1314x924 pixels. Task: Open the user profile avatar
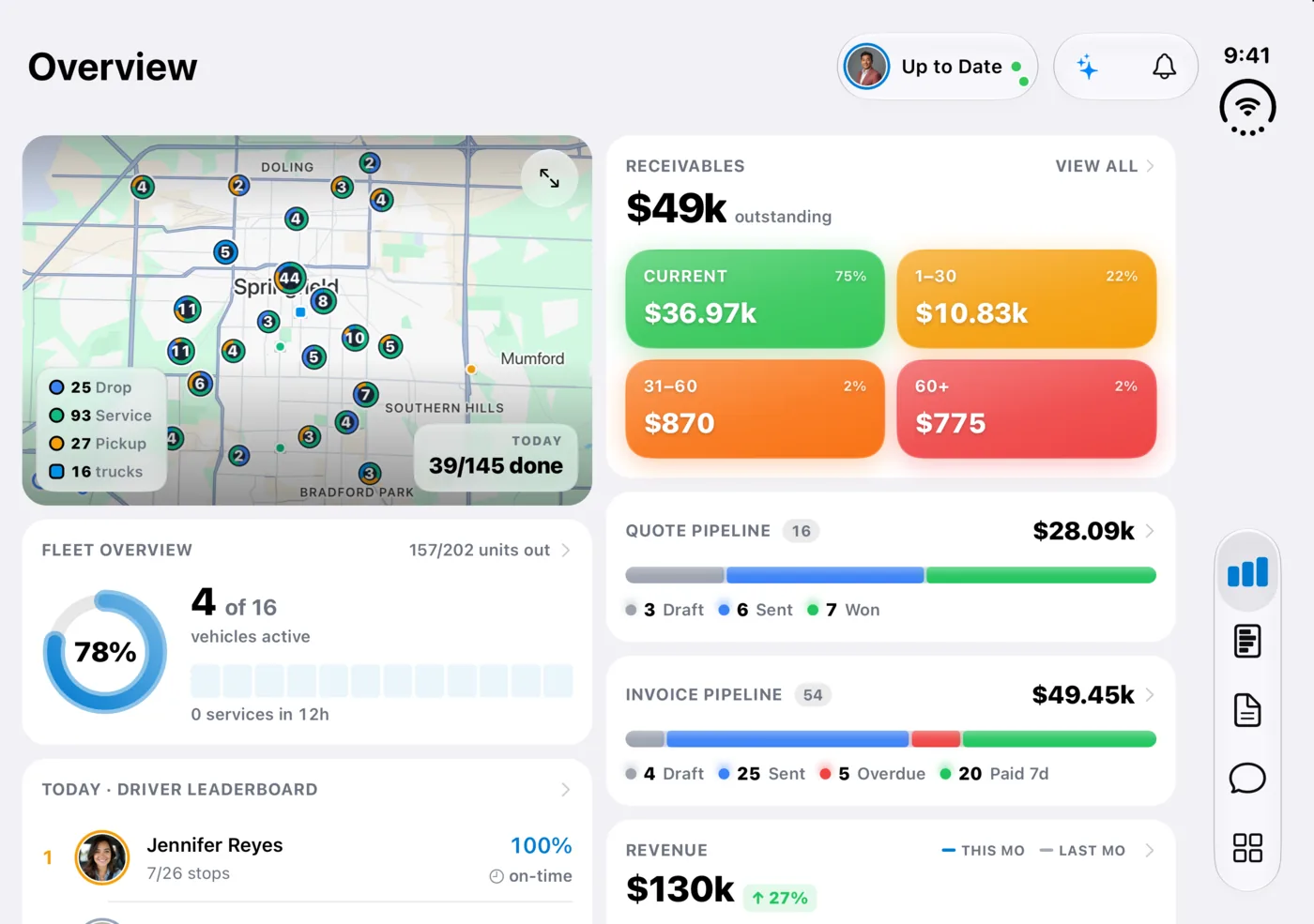(x=866, y=67)
